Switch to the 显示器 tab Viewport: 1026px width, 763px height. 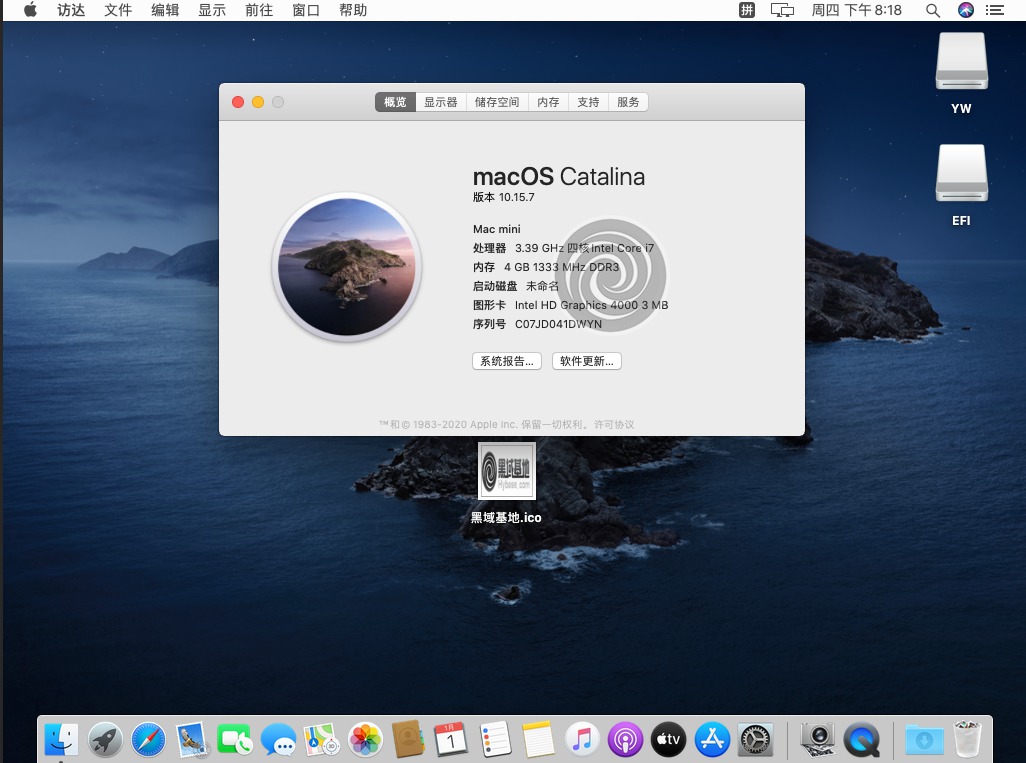point(440,102)
